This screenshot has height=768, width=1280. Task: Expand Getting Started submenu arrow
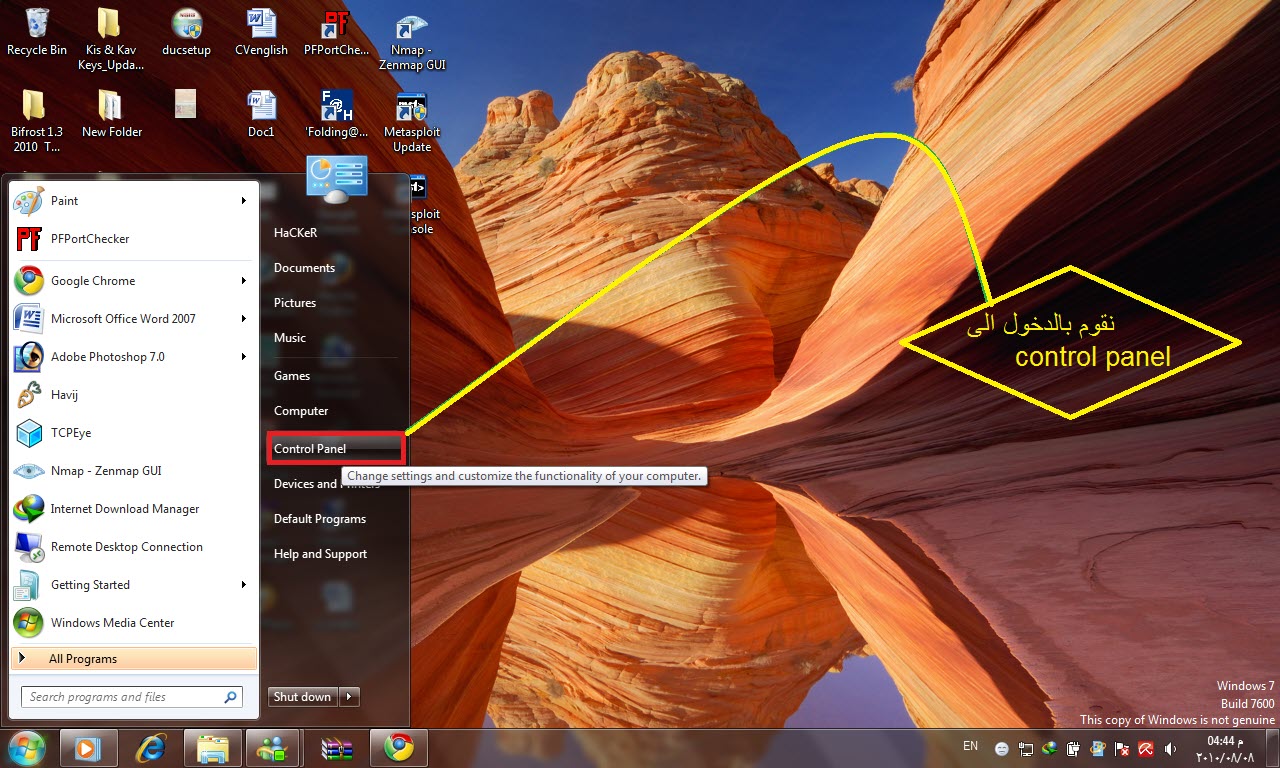pyautogui.click(x=243, y=585)
